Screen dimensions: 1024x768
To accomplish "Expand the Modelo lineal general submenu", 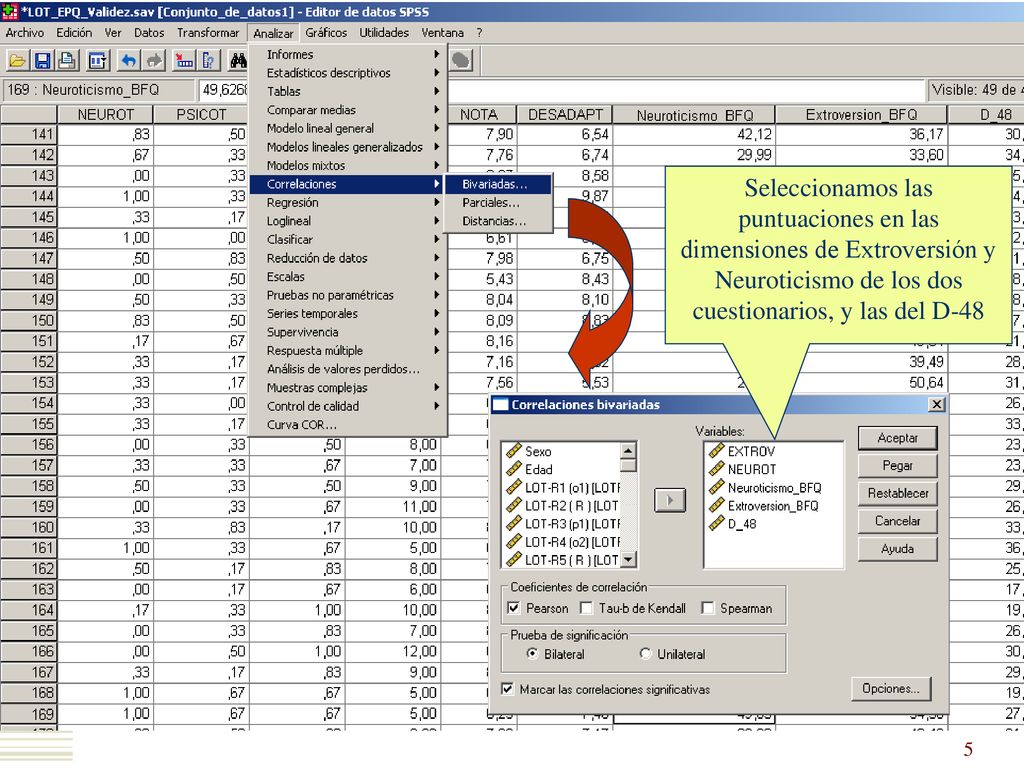I will point(348,128).
